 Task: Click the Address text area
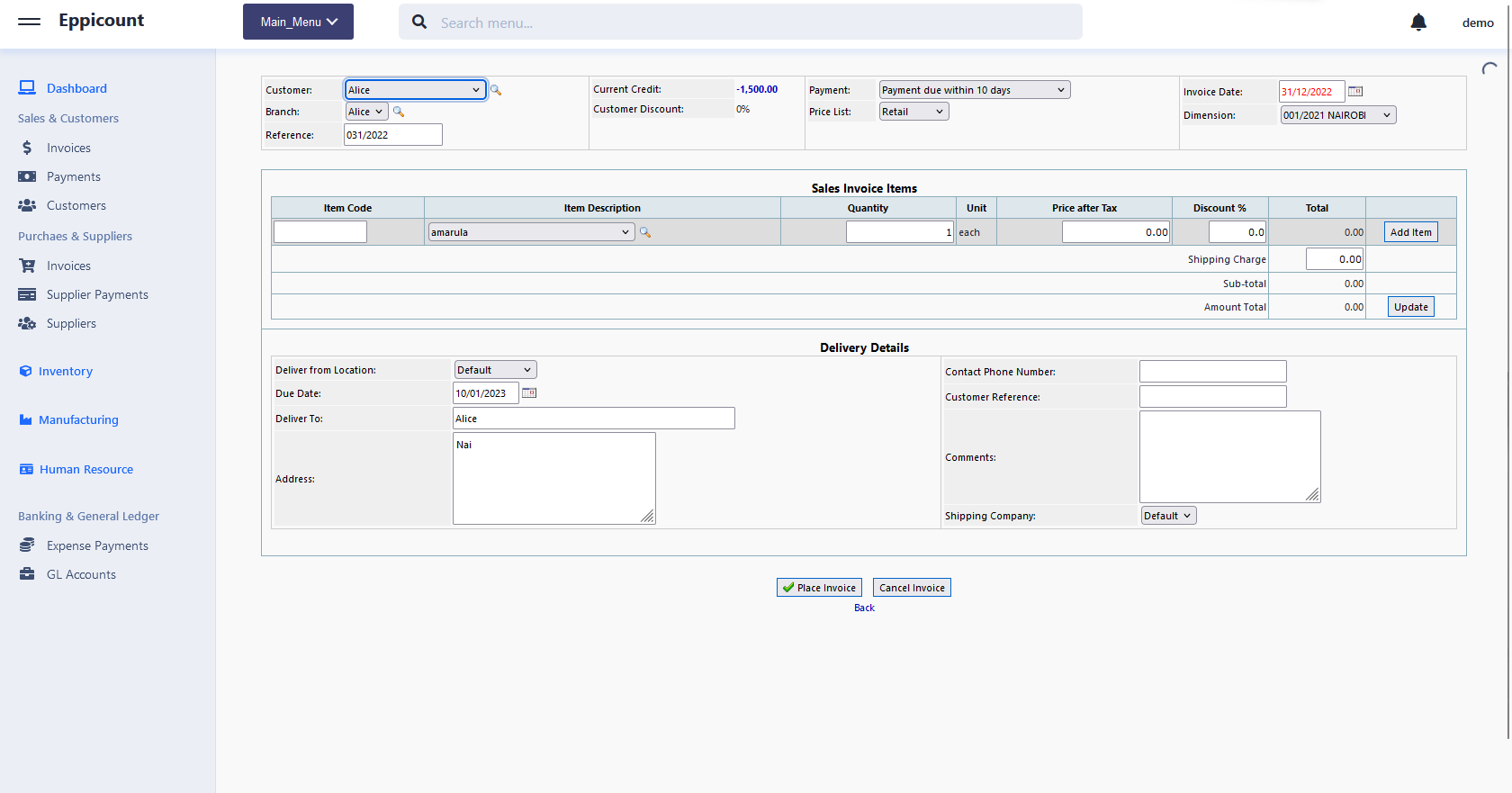tap(554, 478)
